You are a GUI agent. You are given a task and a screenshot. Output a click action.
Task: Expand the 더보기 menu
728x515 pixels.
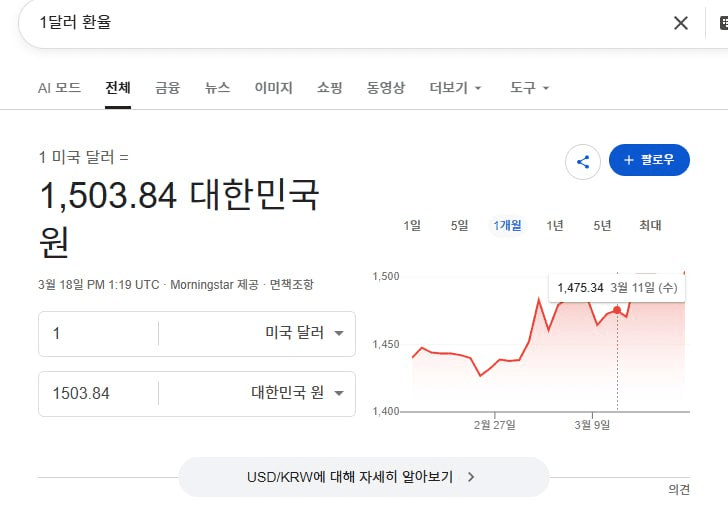coord(455,88)
